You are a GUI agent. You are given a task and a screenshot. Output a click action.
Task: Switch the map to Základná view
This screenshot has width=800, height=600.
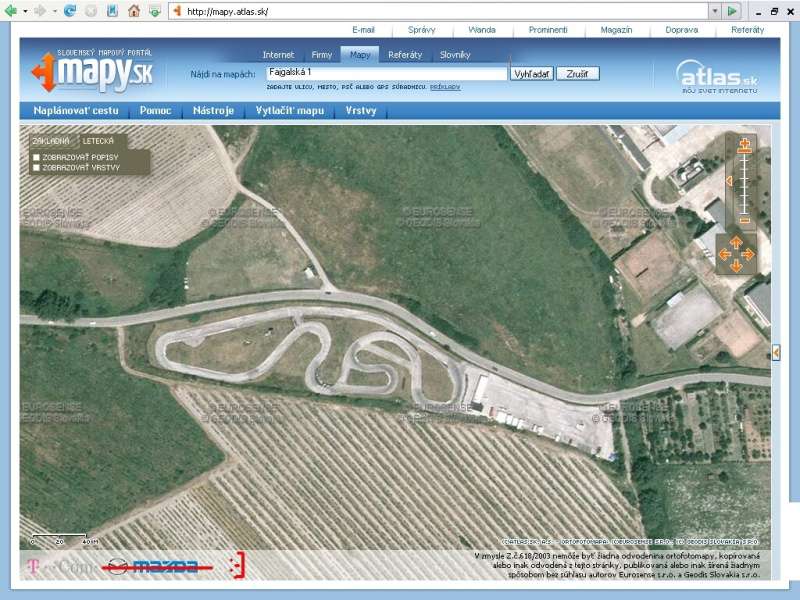click(x=51, y=141)
